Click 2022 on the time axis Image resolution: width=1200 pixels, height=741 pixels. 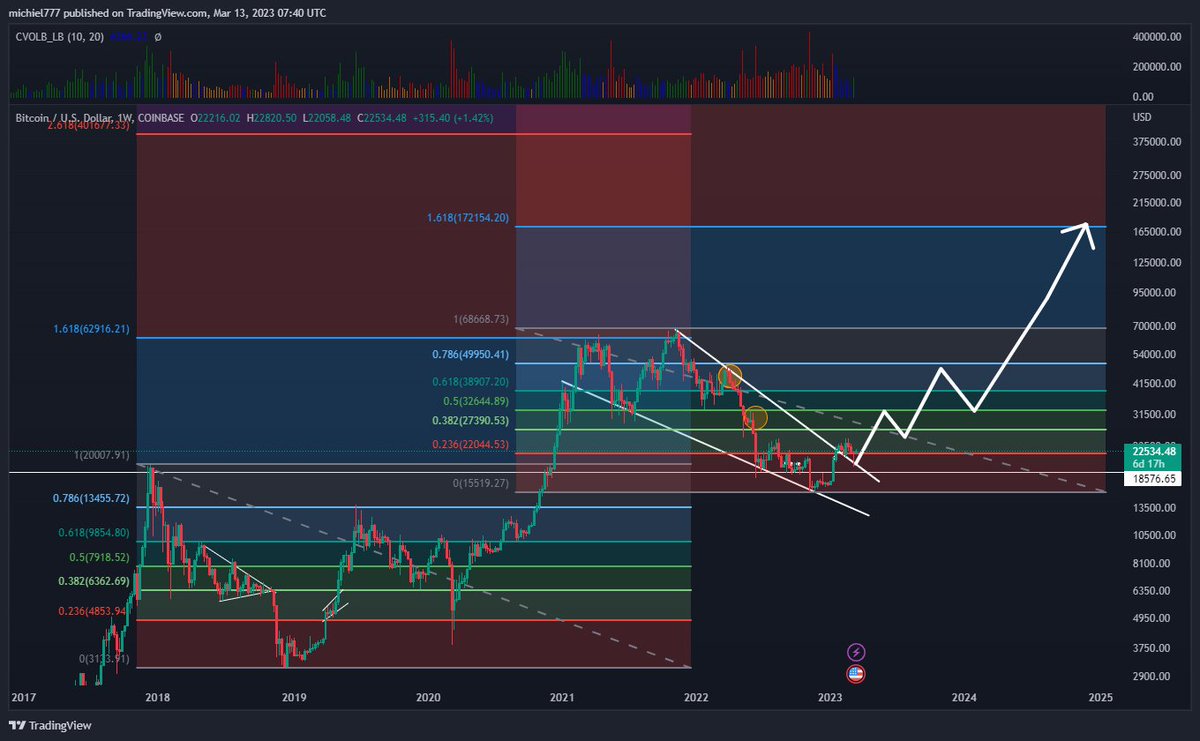696,697
